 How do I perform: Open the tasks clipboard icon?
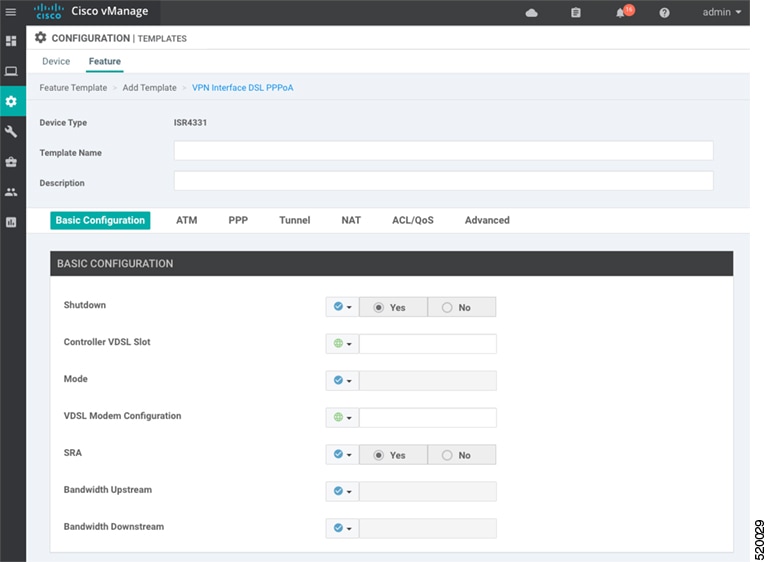576,13
